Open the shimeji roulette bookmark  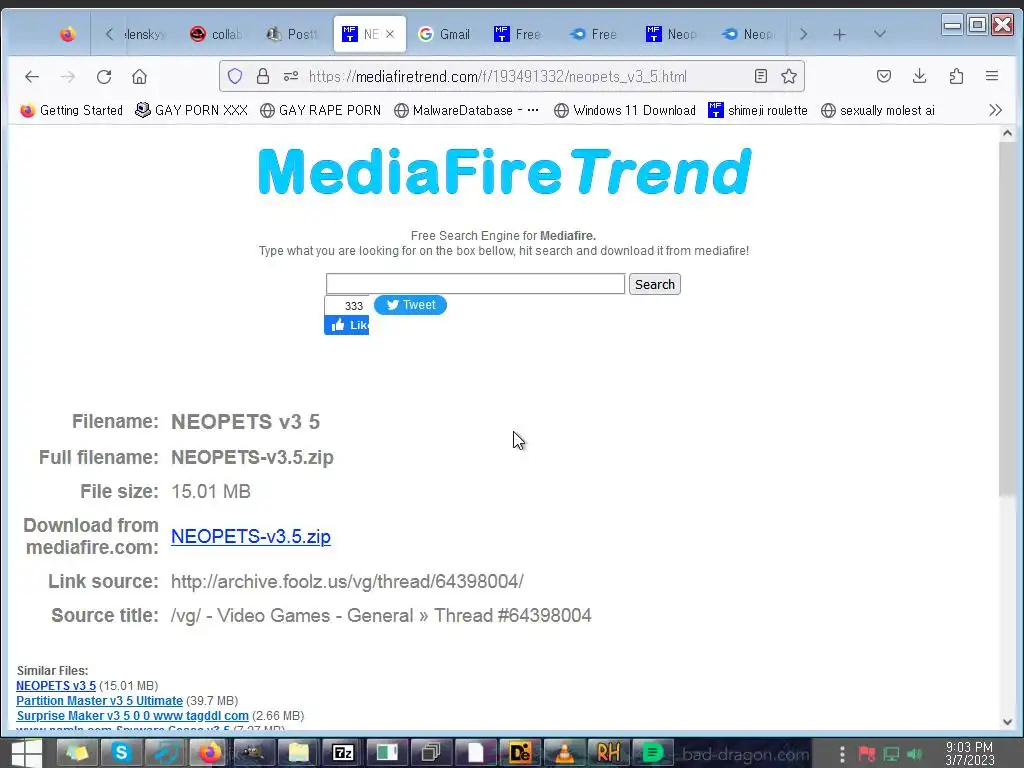758,110
